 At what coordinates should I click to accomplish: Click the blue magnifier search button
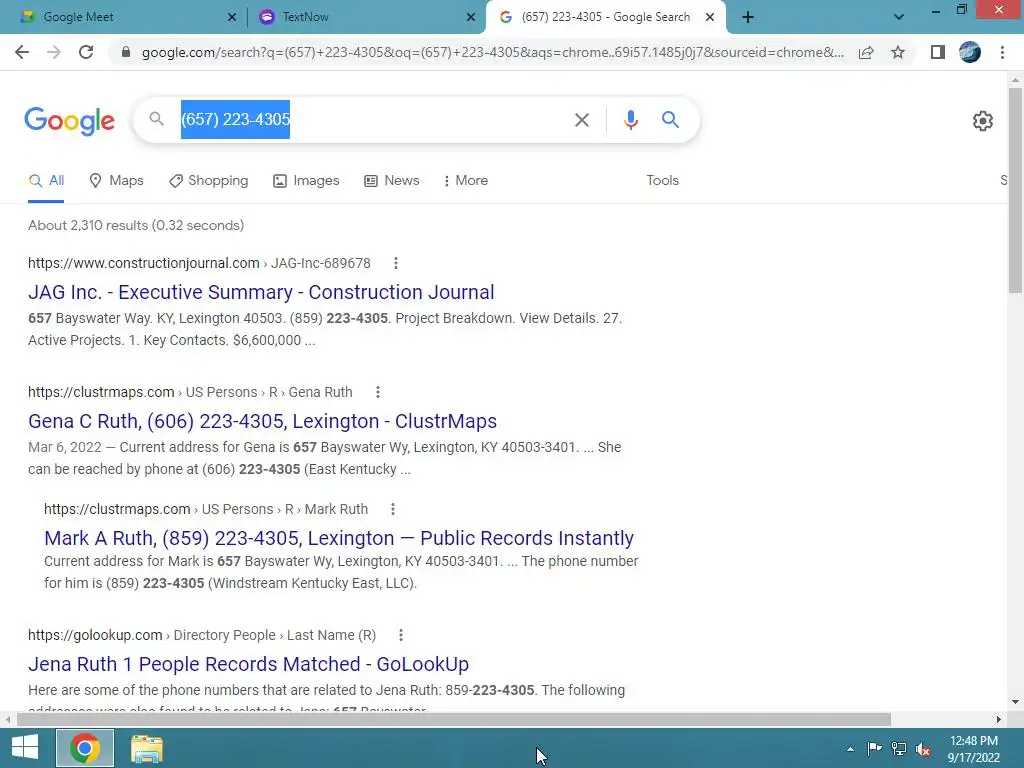pos(670,120)
